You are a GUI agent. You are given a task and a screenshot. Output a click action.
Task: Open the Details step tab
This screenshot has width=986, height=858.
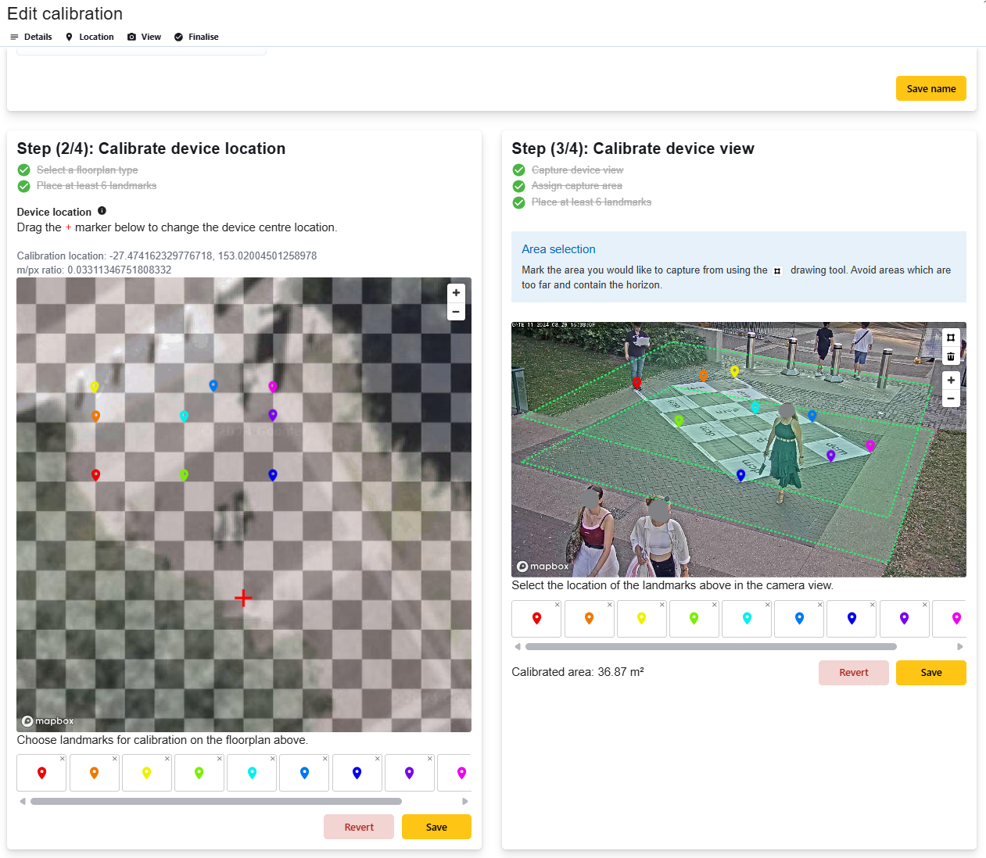coord(31,37)
